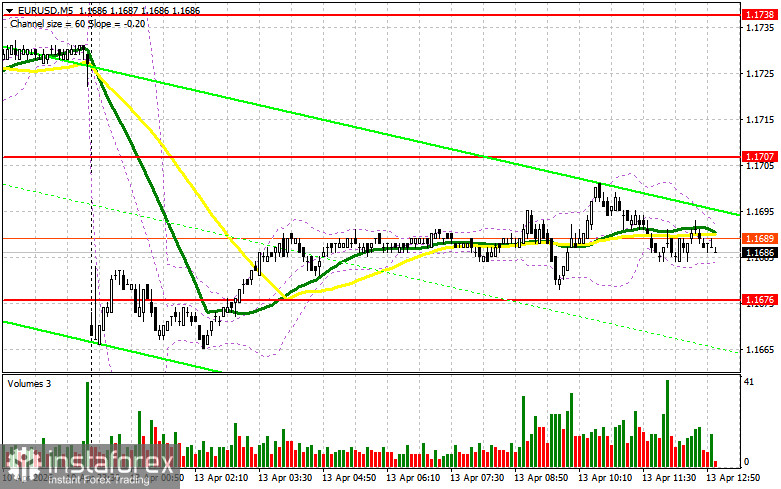781x489 pixels.
Task: Click the '13 Apr 06:10' time axis label
Action: (x=413, y=478)
